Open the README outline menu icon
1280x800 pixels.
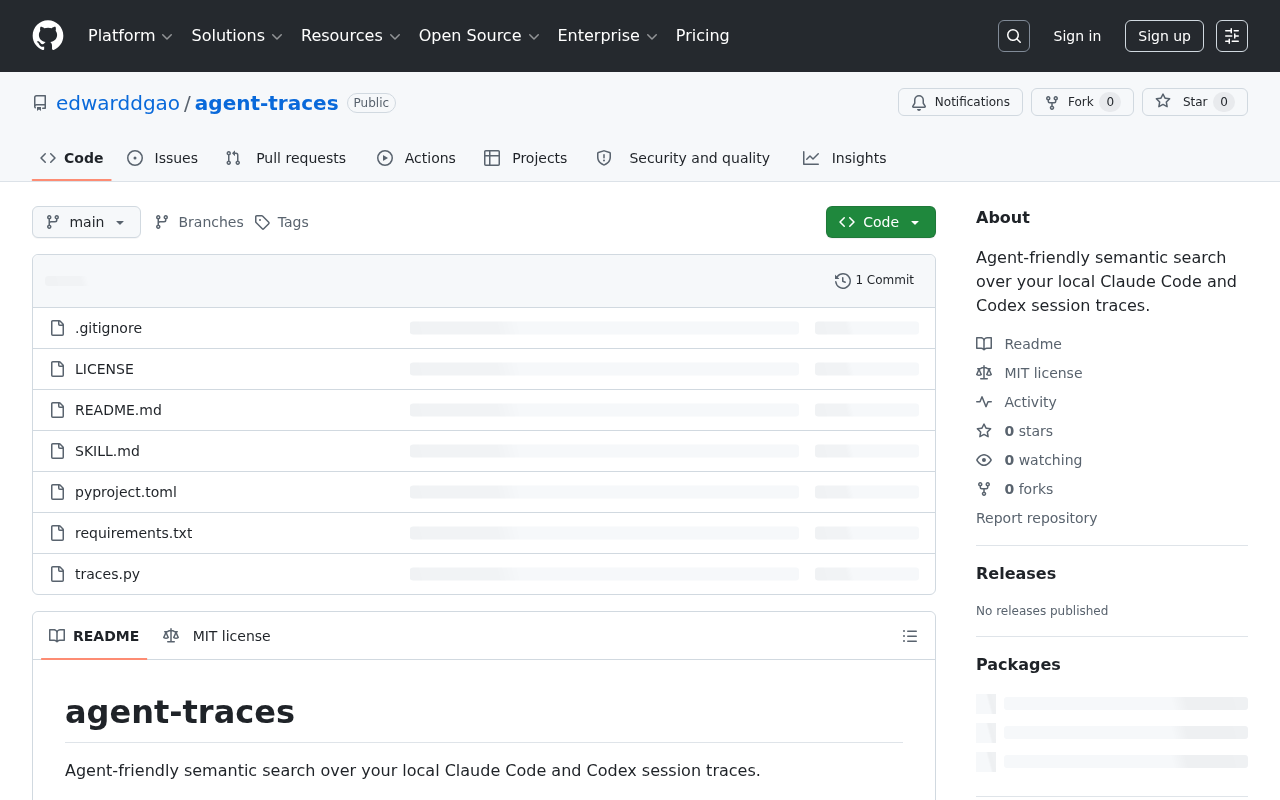coord(910,636)
